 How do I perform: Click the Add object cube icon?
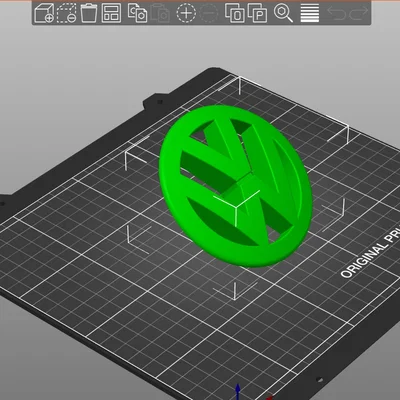(44, 13)
